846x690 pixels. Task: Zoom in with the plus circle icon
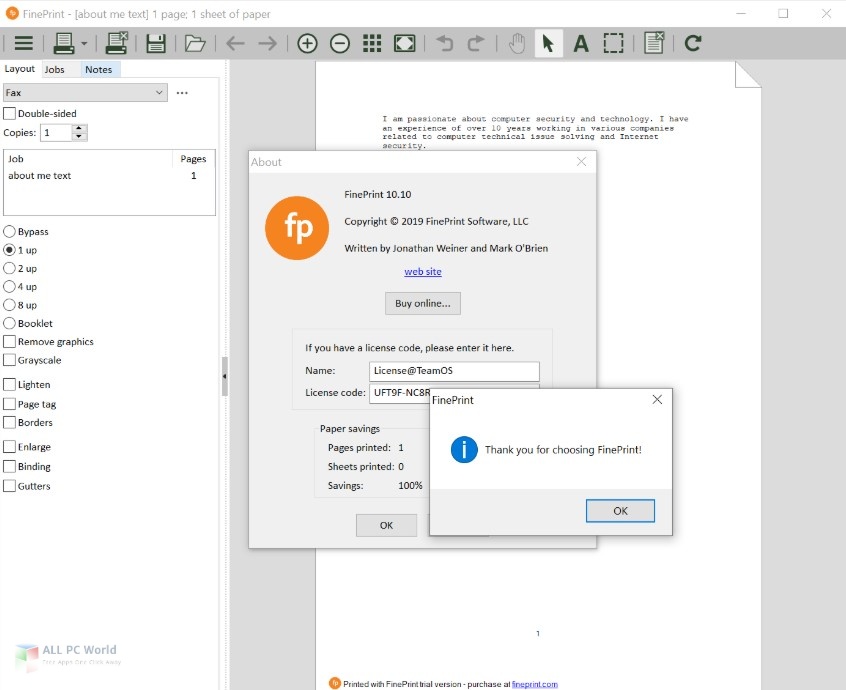[x=307, y=43]
